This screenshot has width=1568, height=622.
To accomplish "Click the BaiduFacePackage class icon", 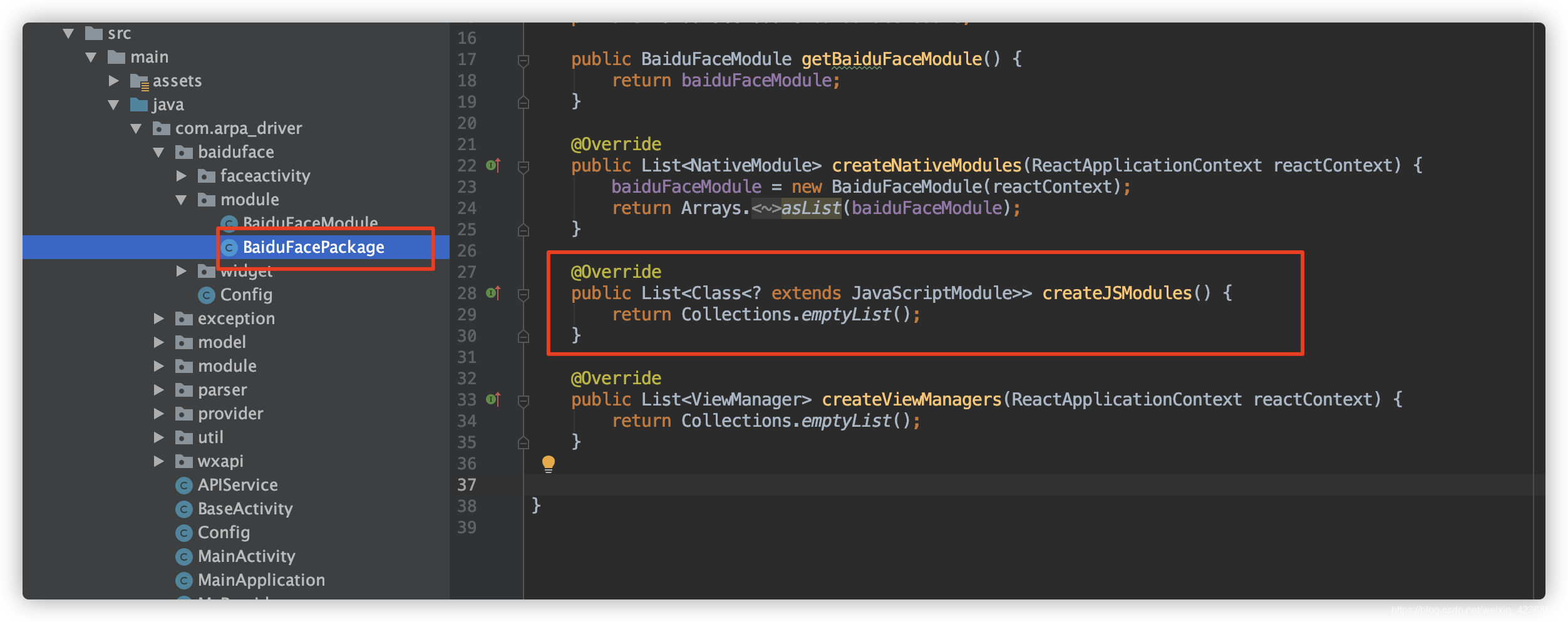I will coord(229,248).
